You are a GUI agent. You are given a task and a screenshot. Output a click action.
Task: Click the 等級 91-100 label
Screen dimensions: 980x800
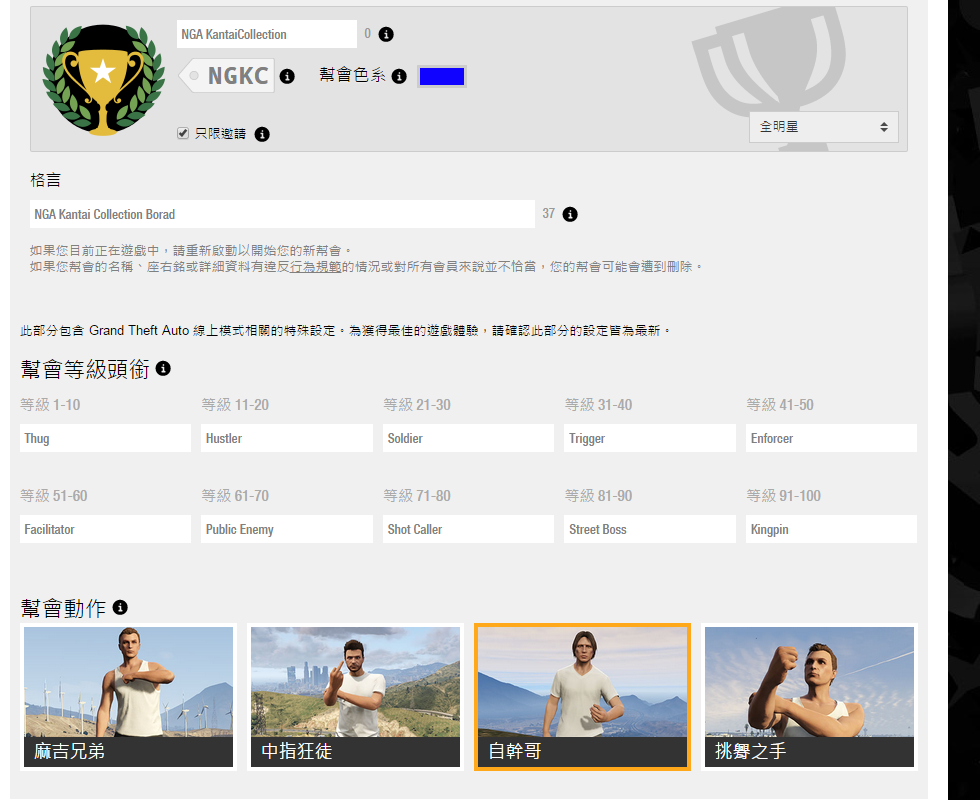(784, 496)
